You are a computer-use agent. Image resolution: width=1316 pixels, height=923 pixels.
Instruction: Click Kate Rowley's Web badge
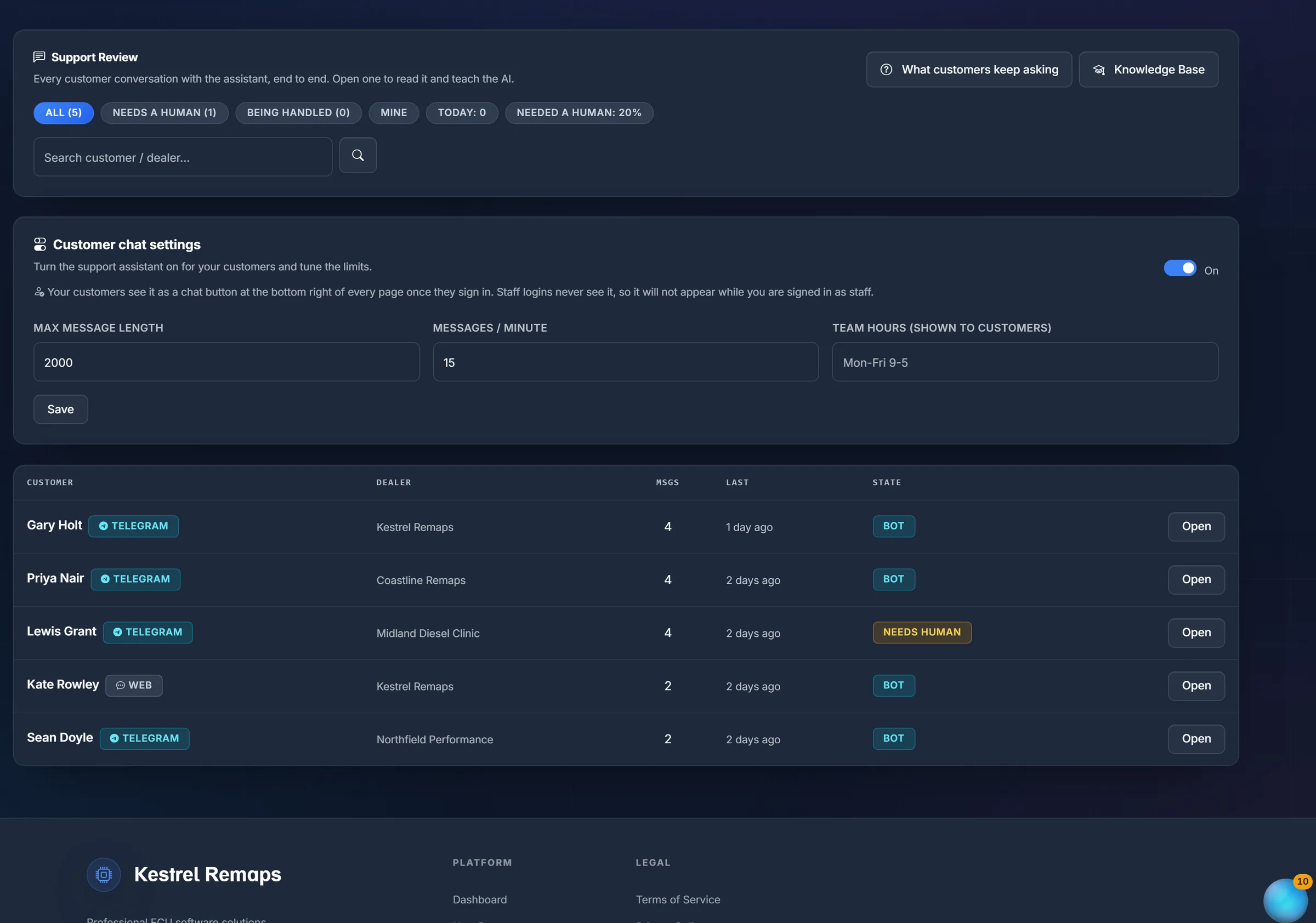click(x=134, y=685)
